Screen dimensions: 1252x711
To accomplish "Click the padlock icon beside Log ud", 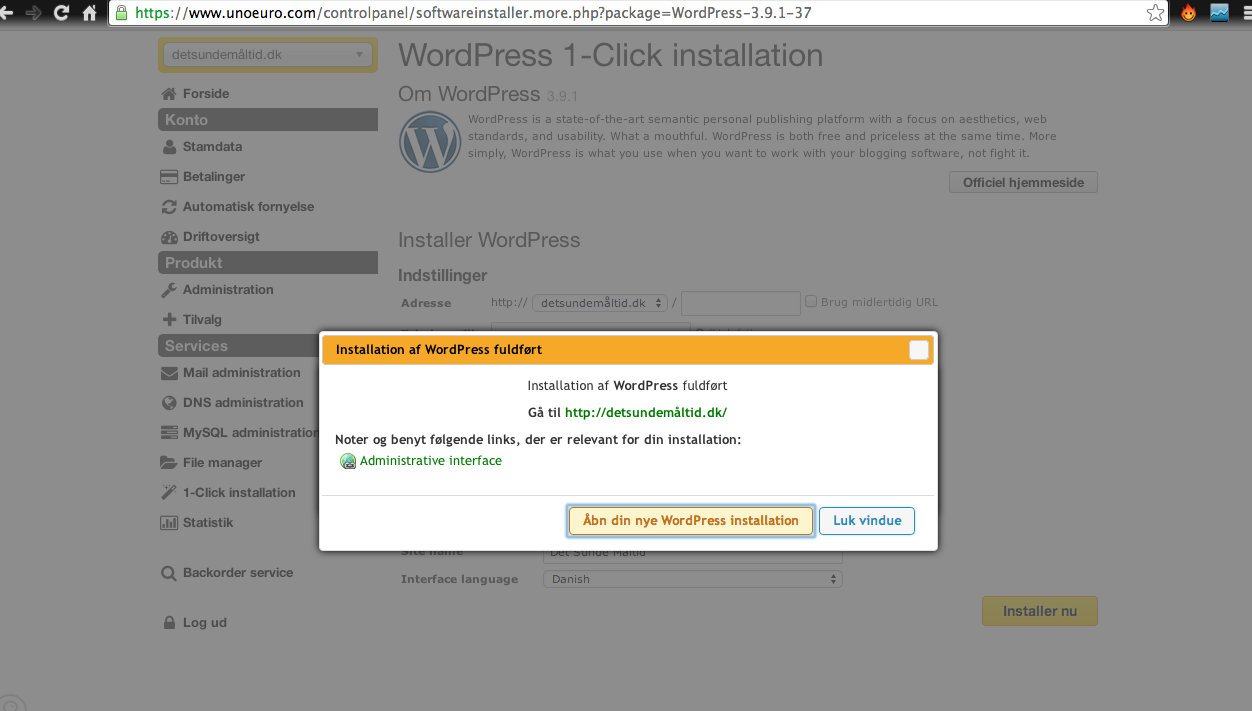I will click(x=169, y=623).
